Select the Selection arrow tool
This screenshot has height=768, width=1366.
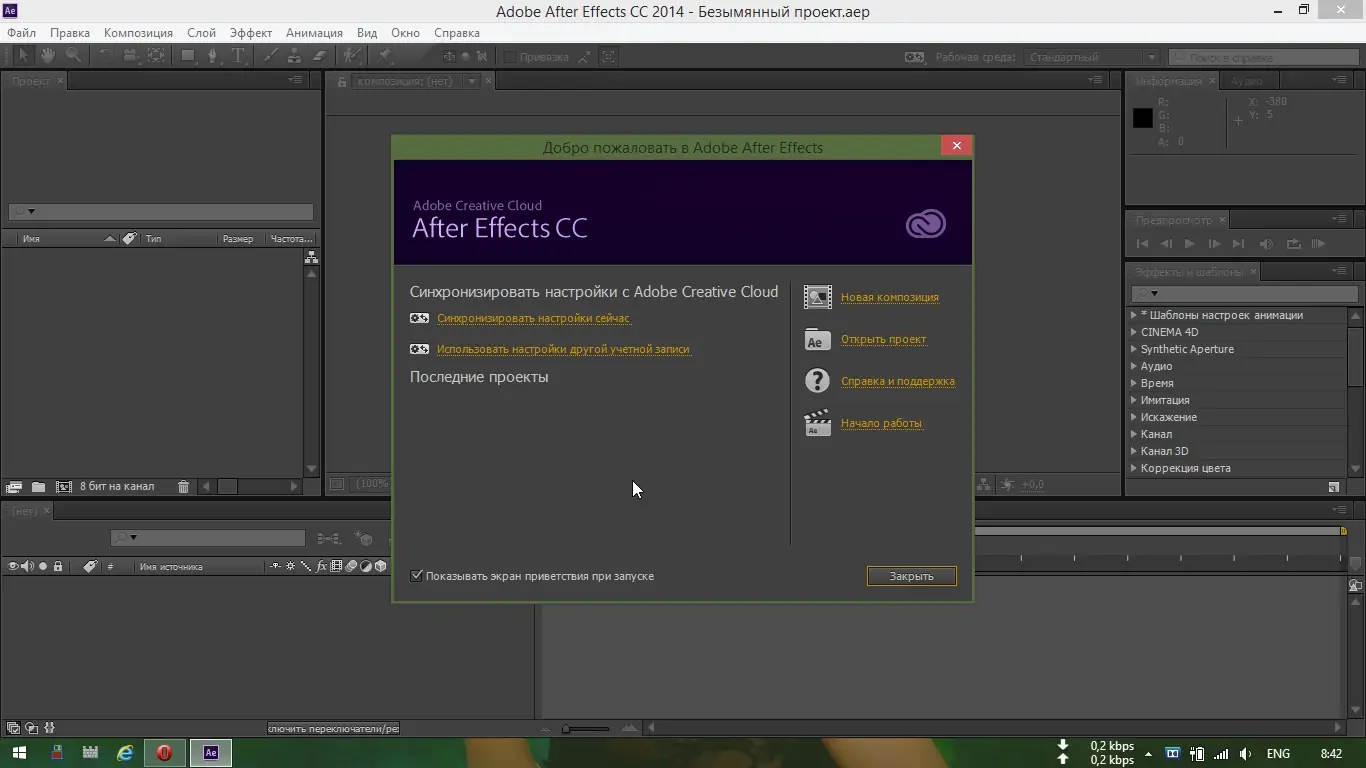tap(22, 56)
